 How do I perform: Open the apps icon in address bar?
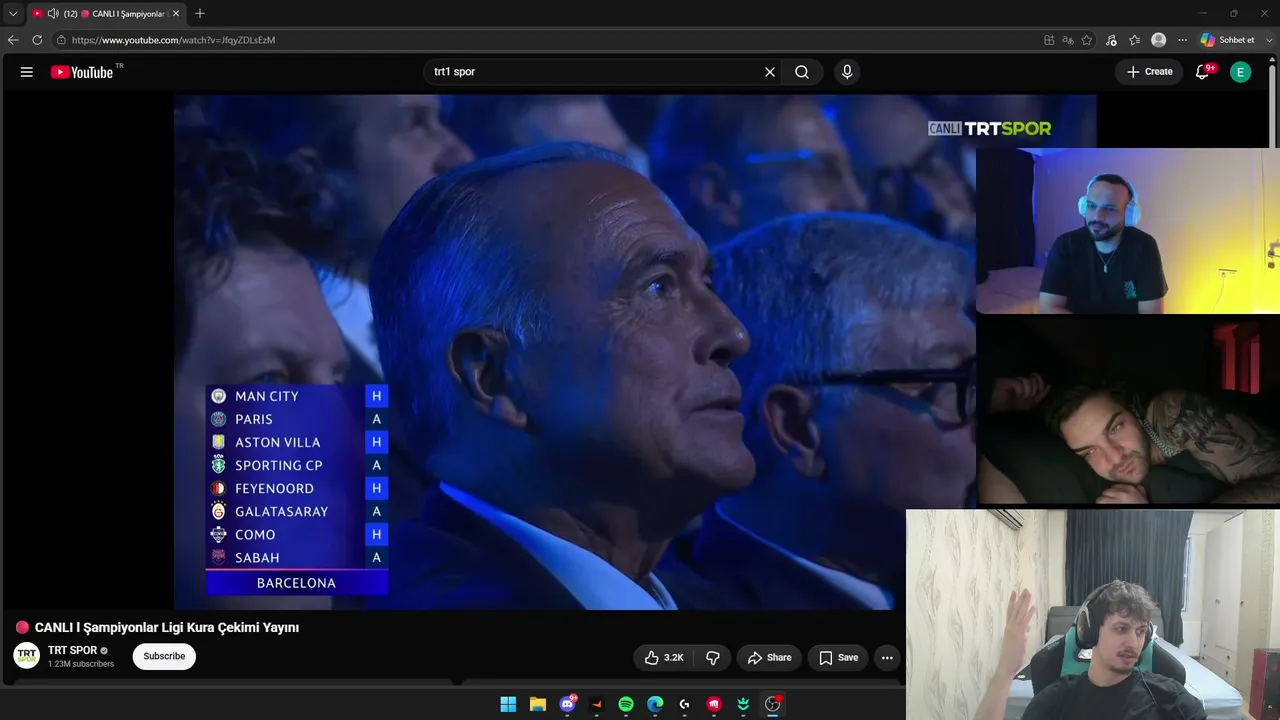[1049, 40]
